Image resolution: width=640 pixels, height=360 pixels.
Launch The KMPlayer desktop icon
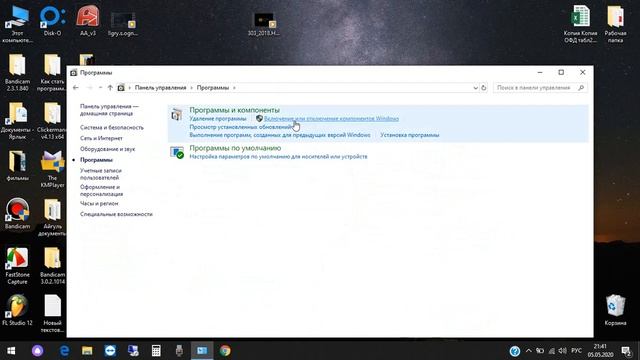pyautogui.click(x=52, y=169)
